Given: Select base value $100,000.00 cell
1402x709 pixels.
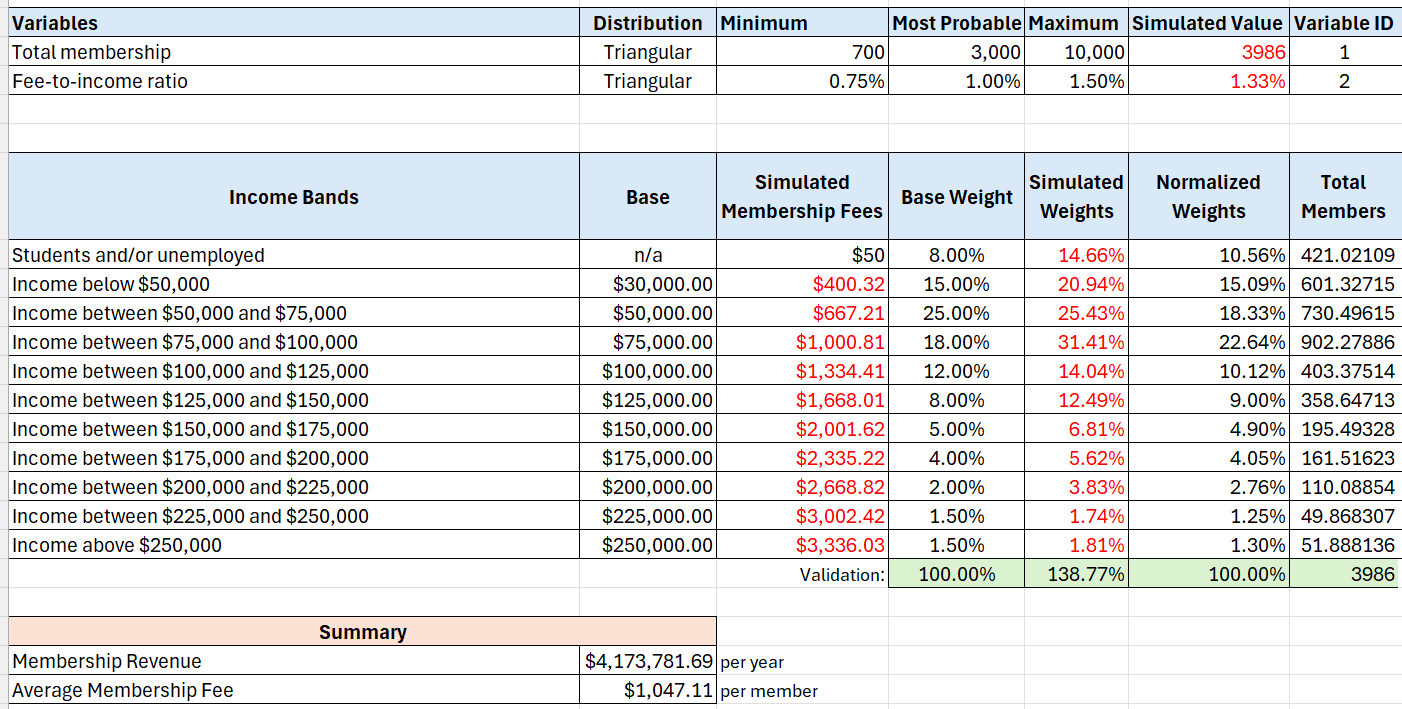Looking at the screenshot, I should (648, 371).
